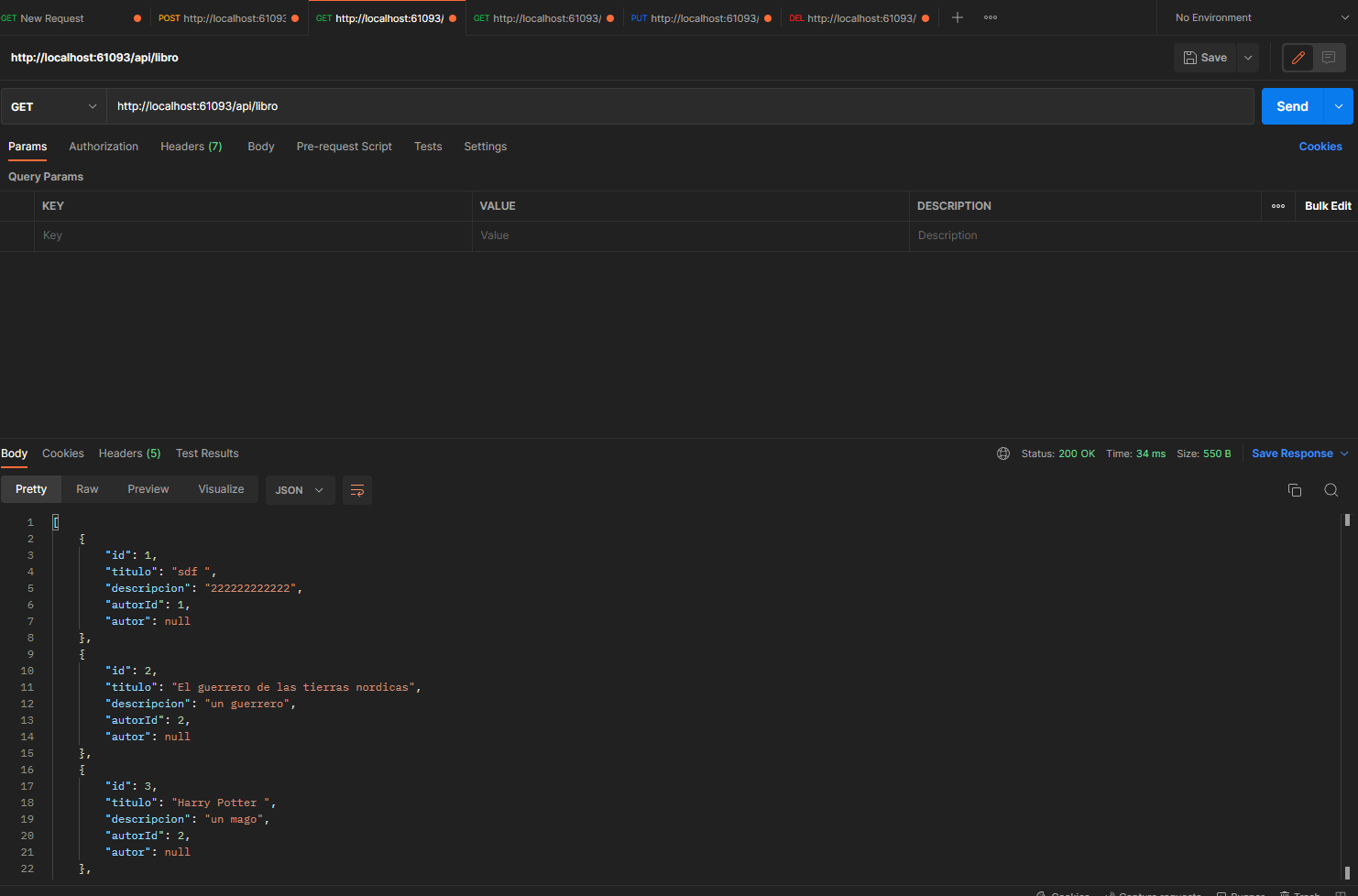This screenshot has width=1358, height=896.
Task: Open search in response body
Action: [x=1331, y=490]
